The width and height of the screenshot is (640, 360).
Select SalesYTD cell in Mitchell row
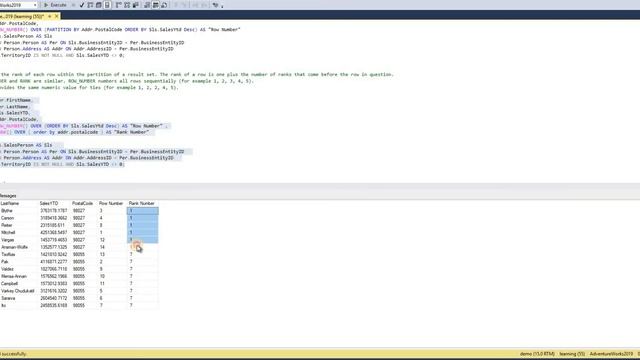click(54, 233)
